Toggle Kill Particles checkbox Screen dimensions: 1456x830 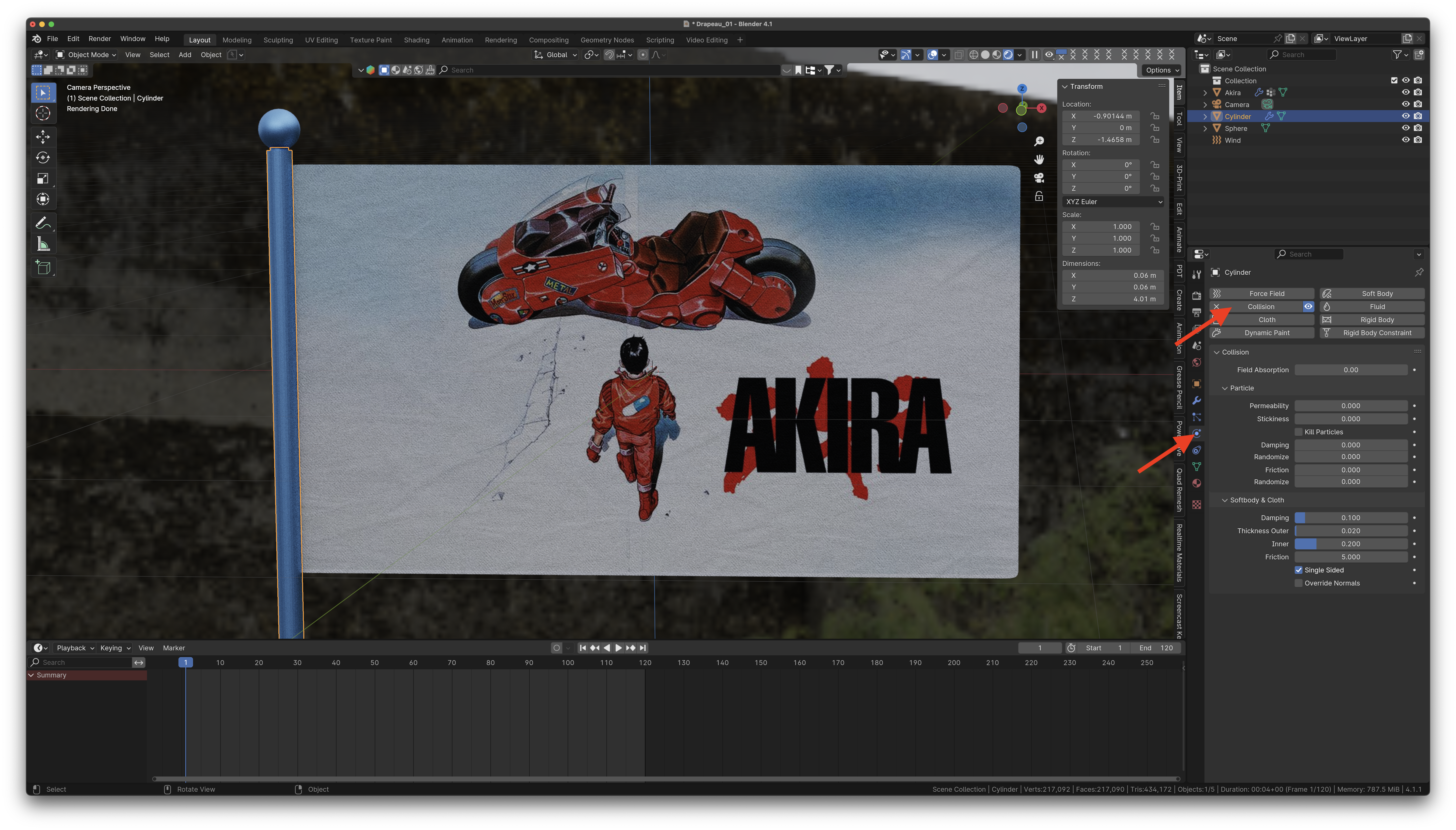1299,432
